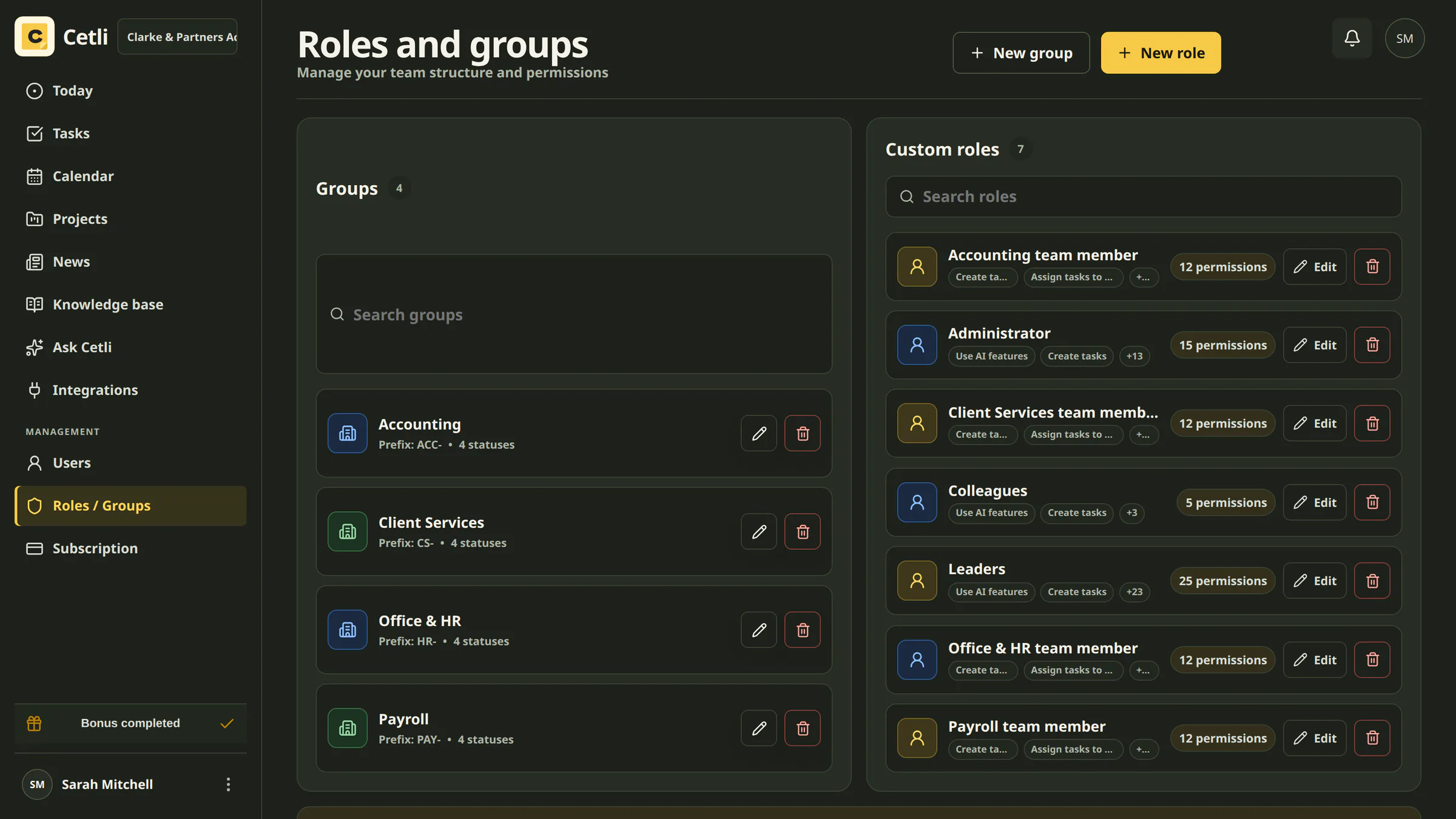Viewport: 1456px width, 819px height.
Task: Delete the Colleagues role
Action: pyautogui.click(x=1372, y=502)
